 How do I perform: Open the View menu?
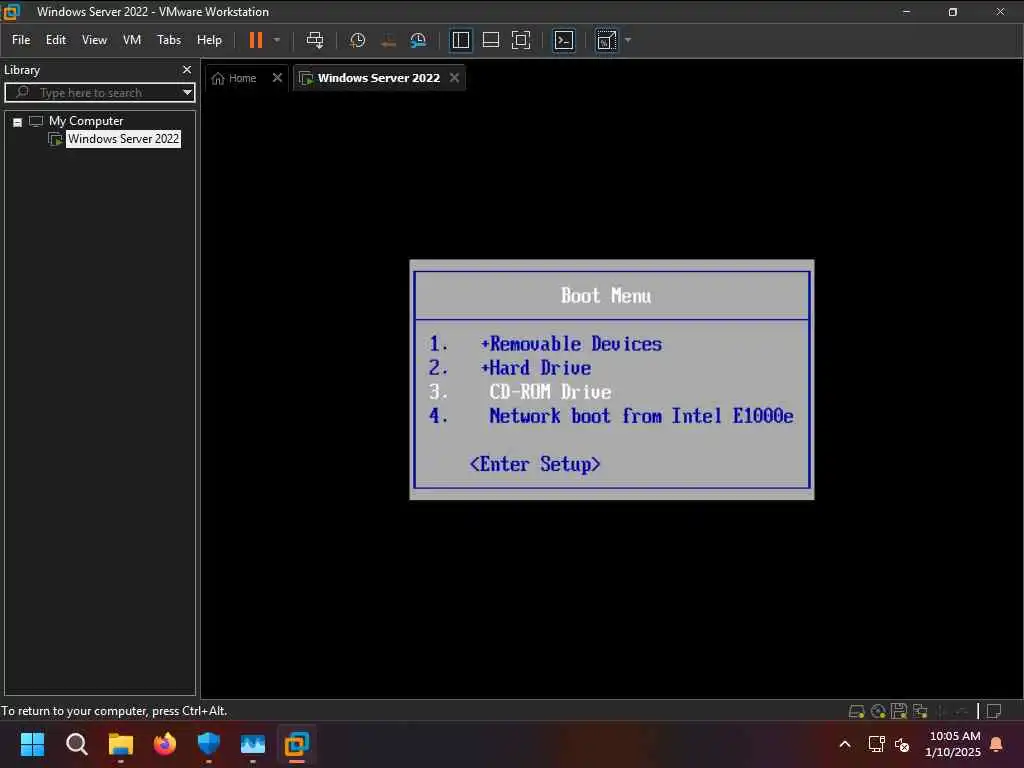coord(94,40)
